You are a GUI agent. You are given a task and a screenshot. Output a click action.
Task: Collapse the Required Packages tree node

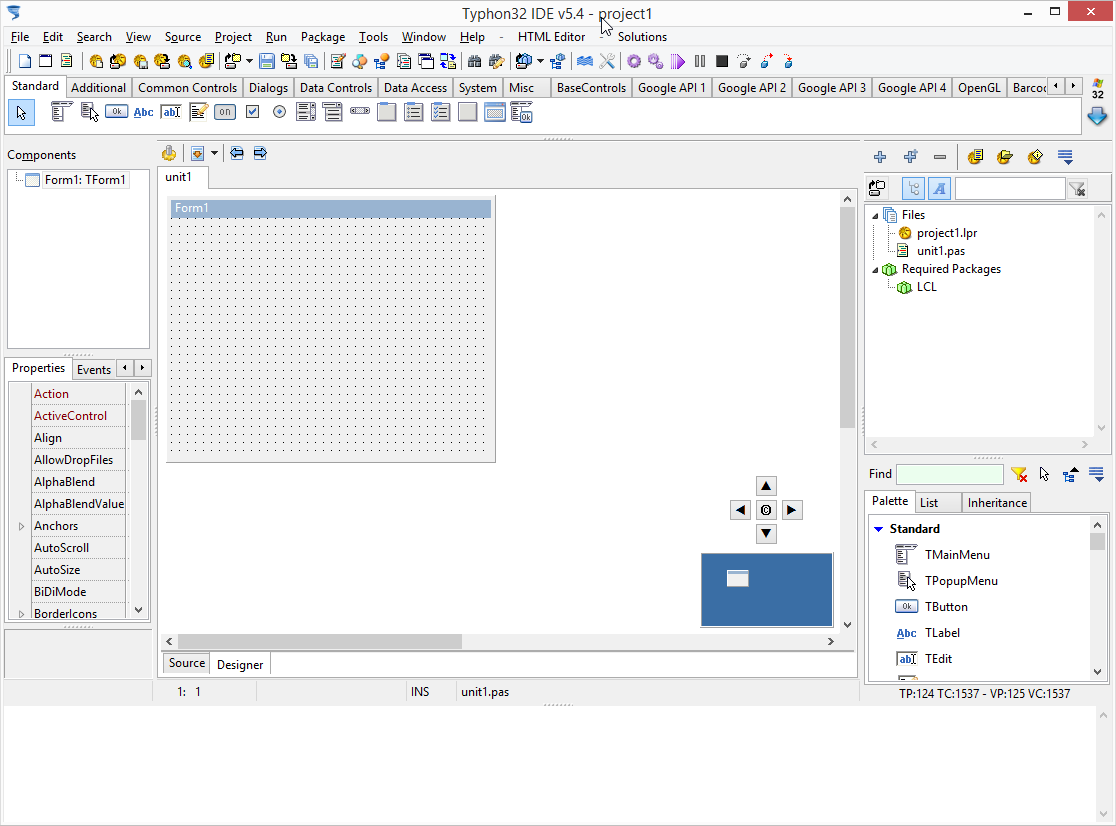875,270
